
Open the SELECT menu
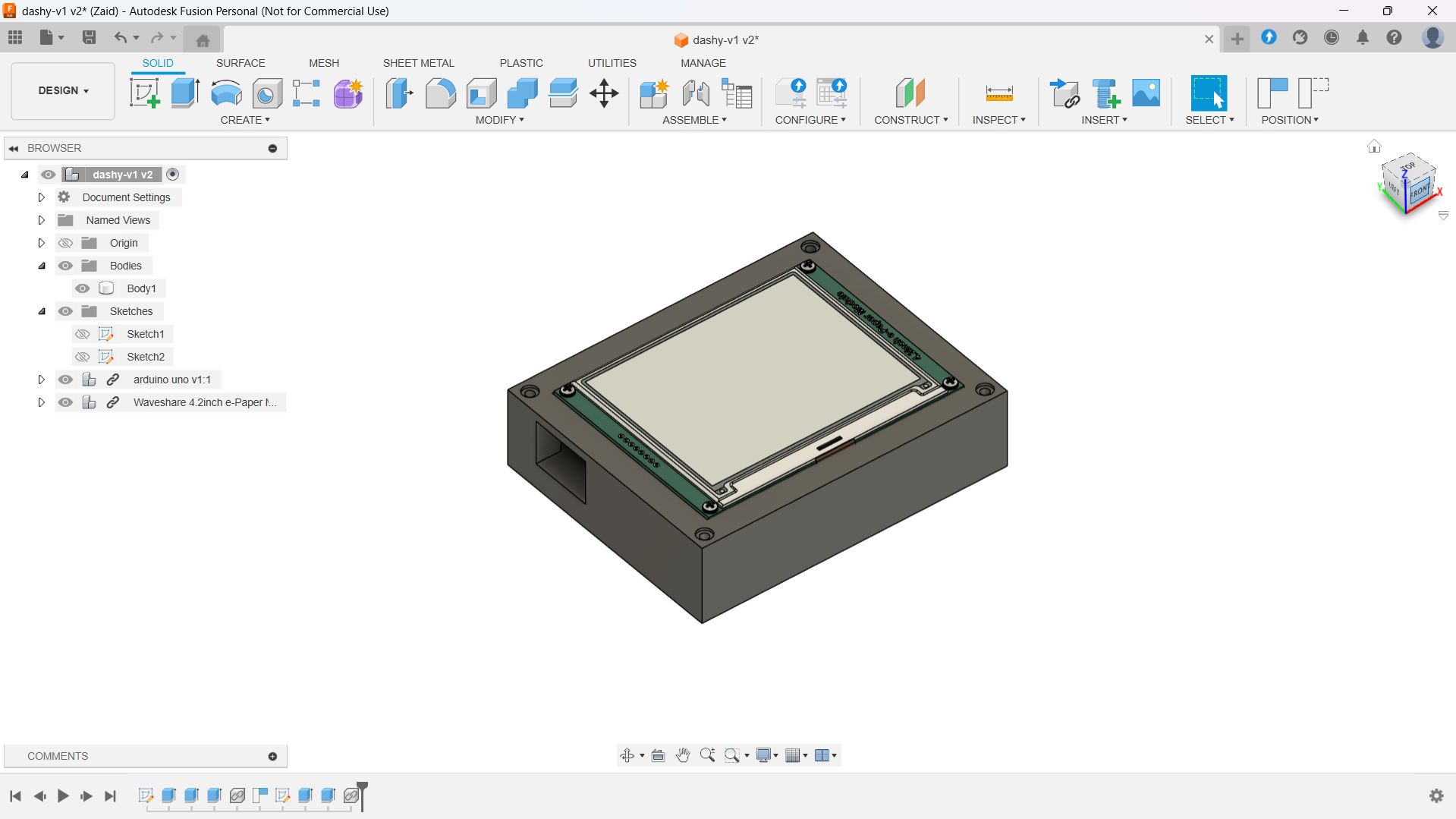point(1209,120)
